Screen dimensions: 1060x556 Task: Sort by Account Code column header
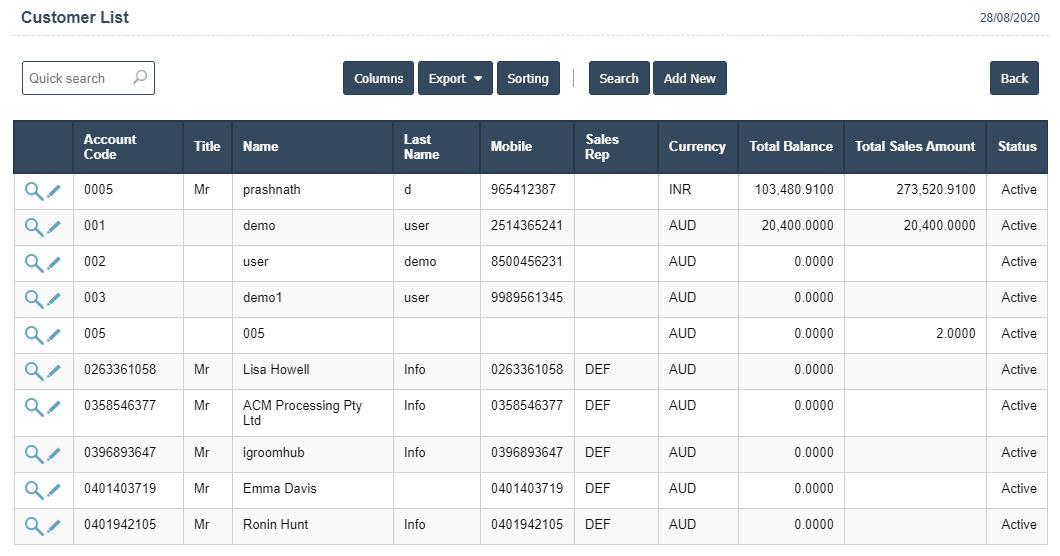(110, 147)
